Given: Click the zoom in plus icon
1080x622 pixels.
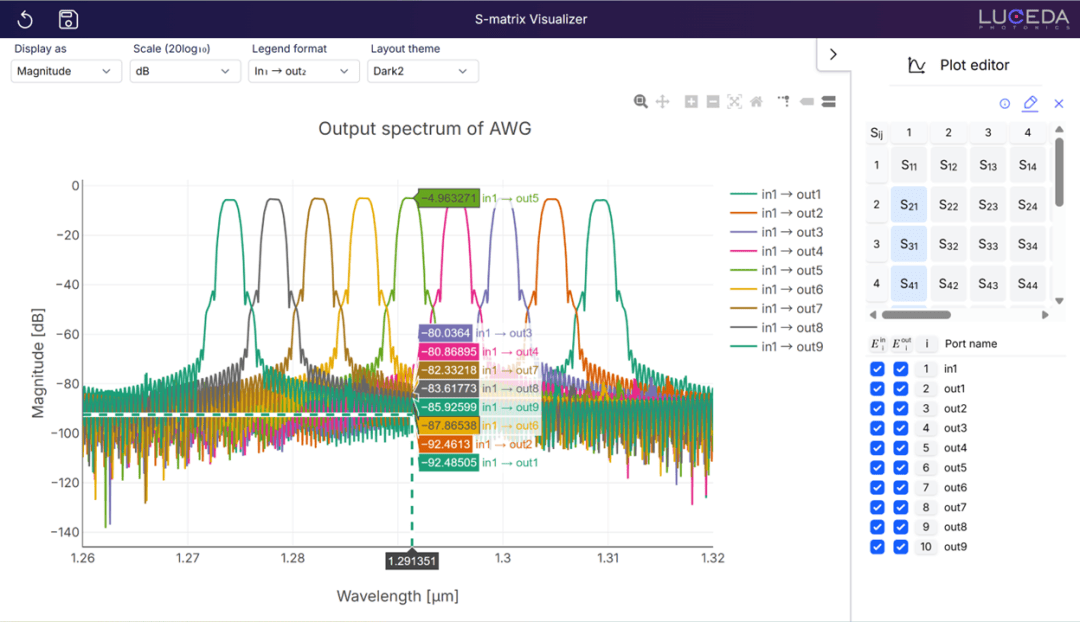Looking at the screenshot, I should pos(691,101).
